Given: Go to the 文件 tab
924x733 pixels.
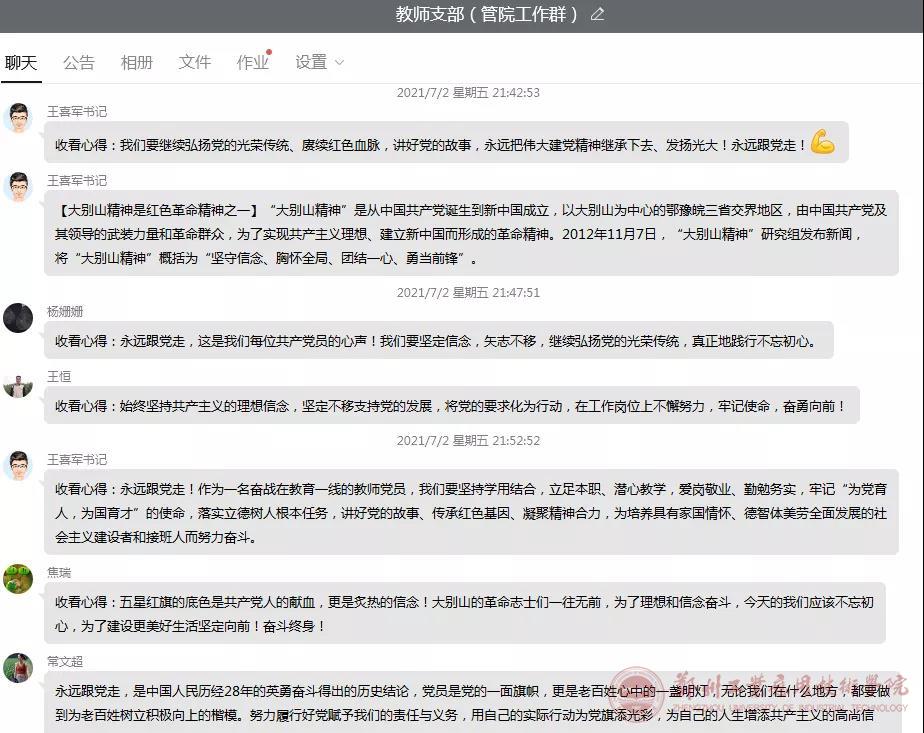Looking at the screenshot, I should 195,62.
